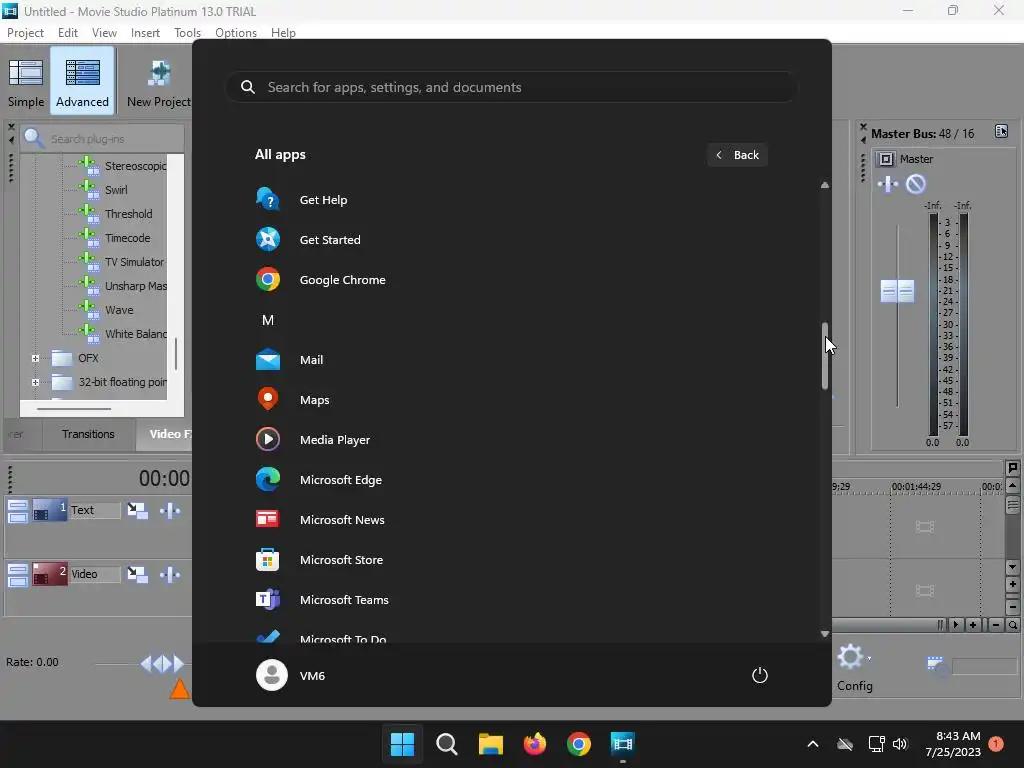1024x768 pixels.
Task: Select the Swirl video effect
Action: [x=116, y=190]
